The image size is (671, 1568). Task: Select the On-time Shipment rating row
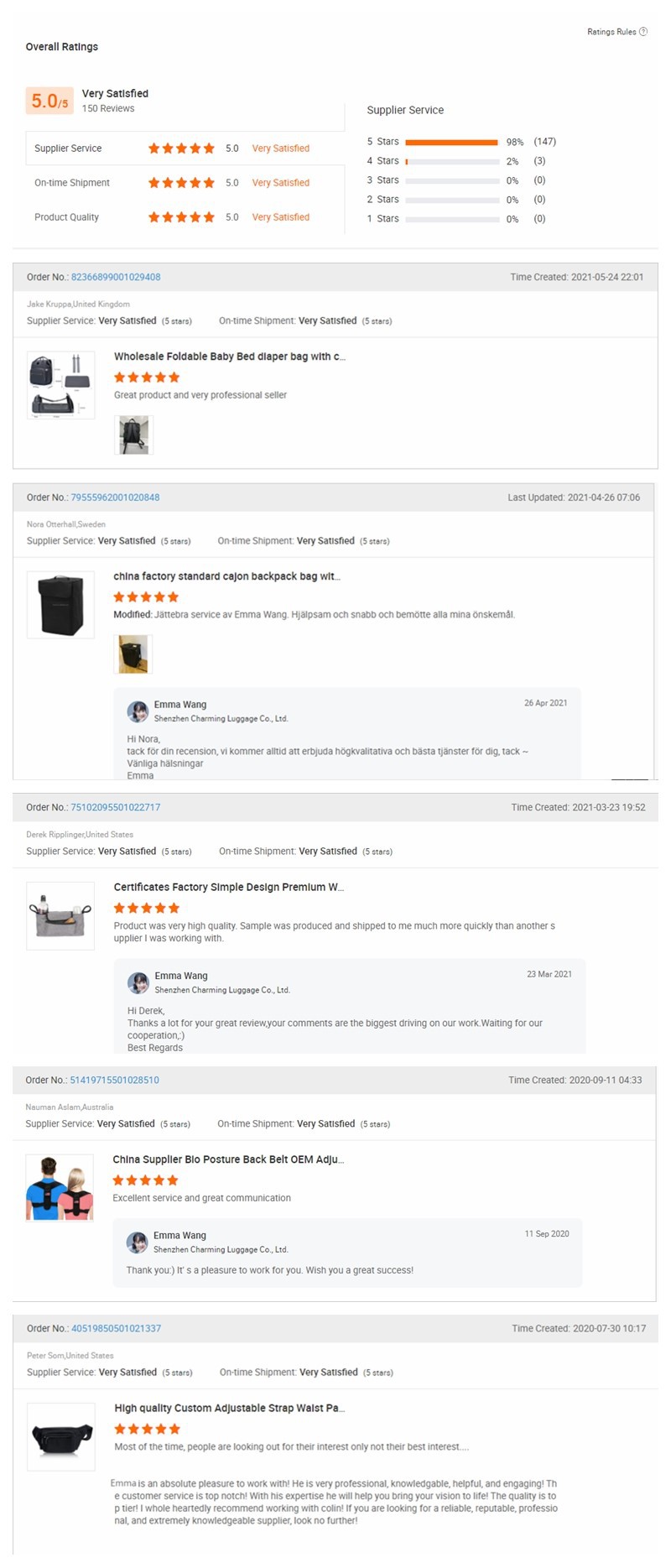pyautogui.click(x=185, y=183)
